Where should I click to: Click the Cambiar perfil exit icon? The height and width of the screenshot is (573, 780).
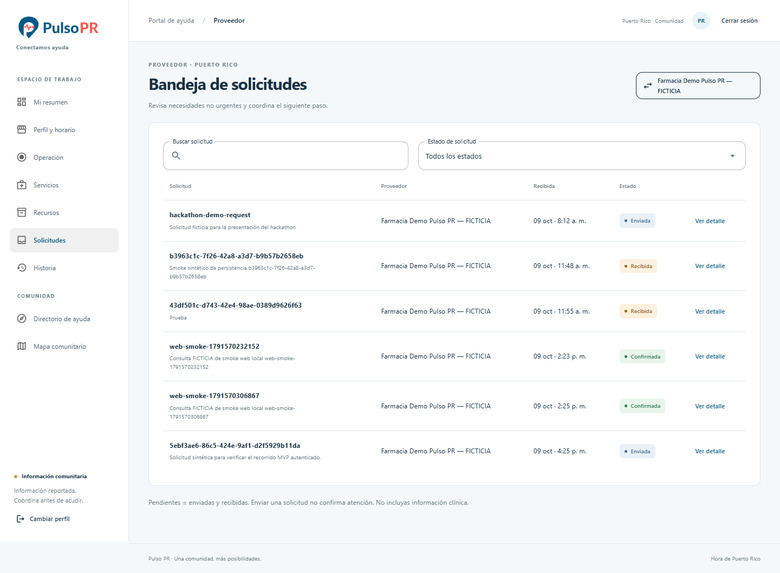tap(20, 519)
